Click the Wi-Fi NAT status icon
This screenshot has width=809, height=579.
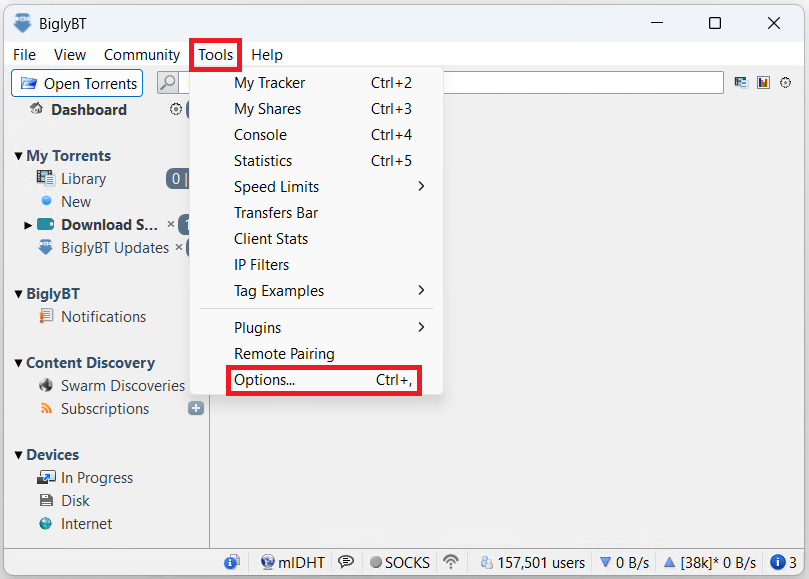pos(451,562)
